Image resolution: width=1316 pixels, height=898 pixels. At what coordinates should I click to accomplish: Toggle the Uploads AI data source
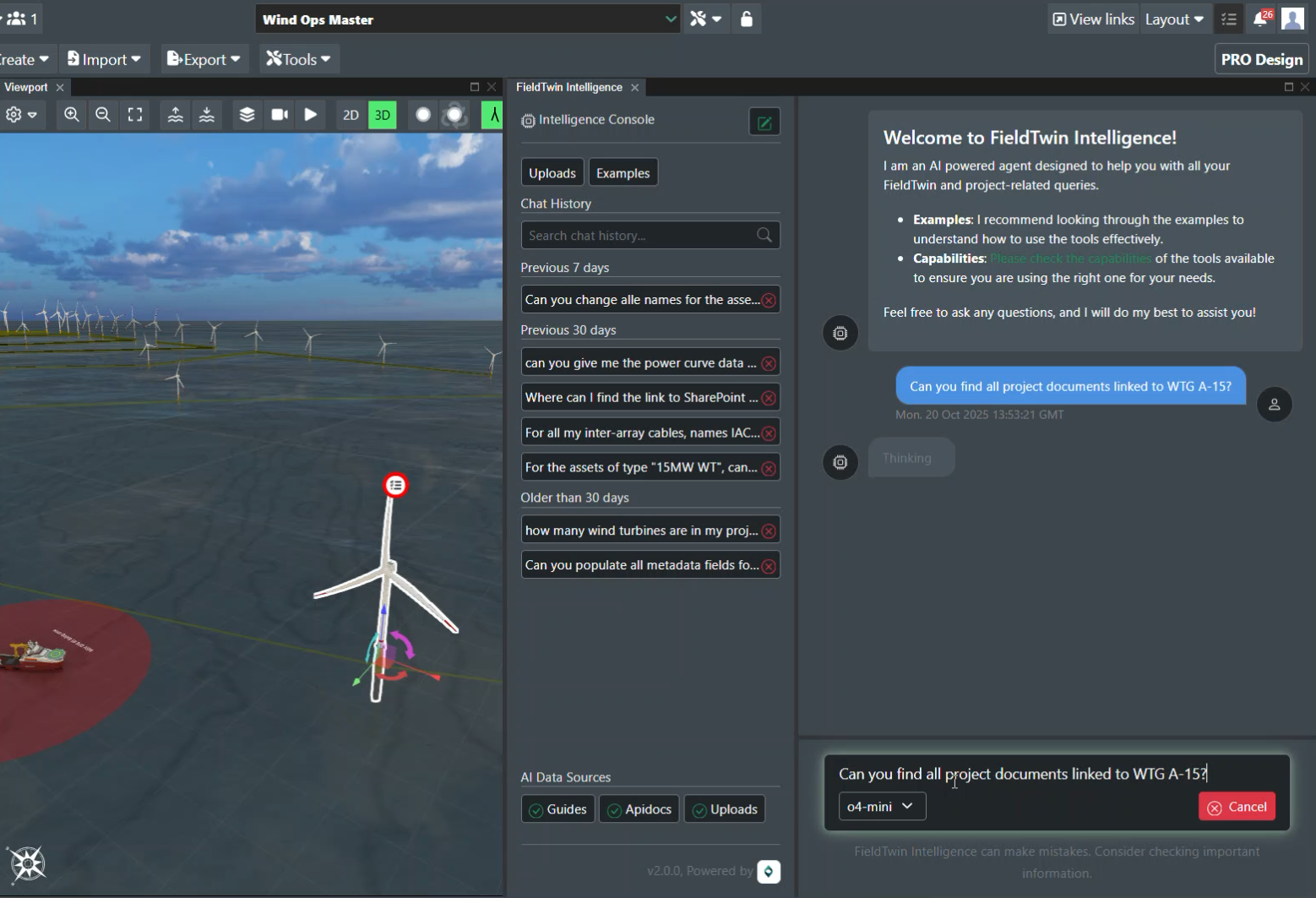[725, 809]
